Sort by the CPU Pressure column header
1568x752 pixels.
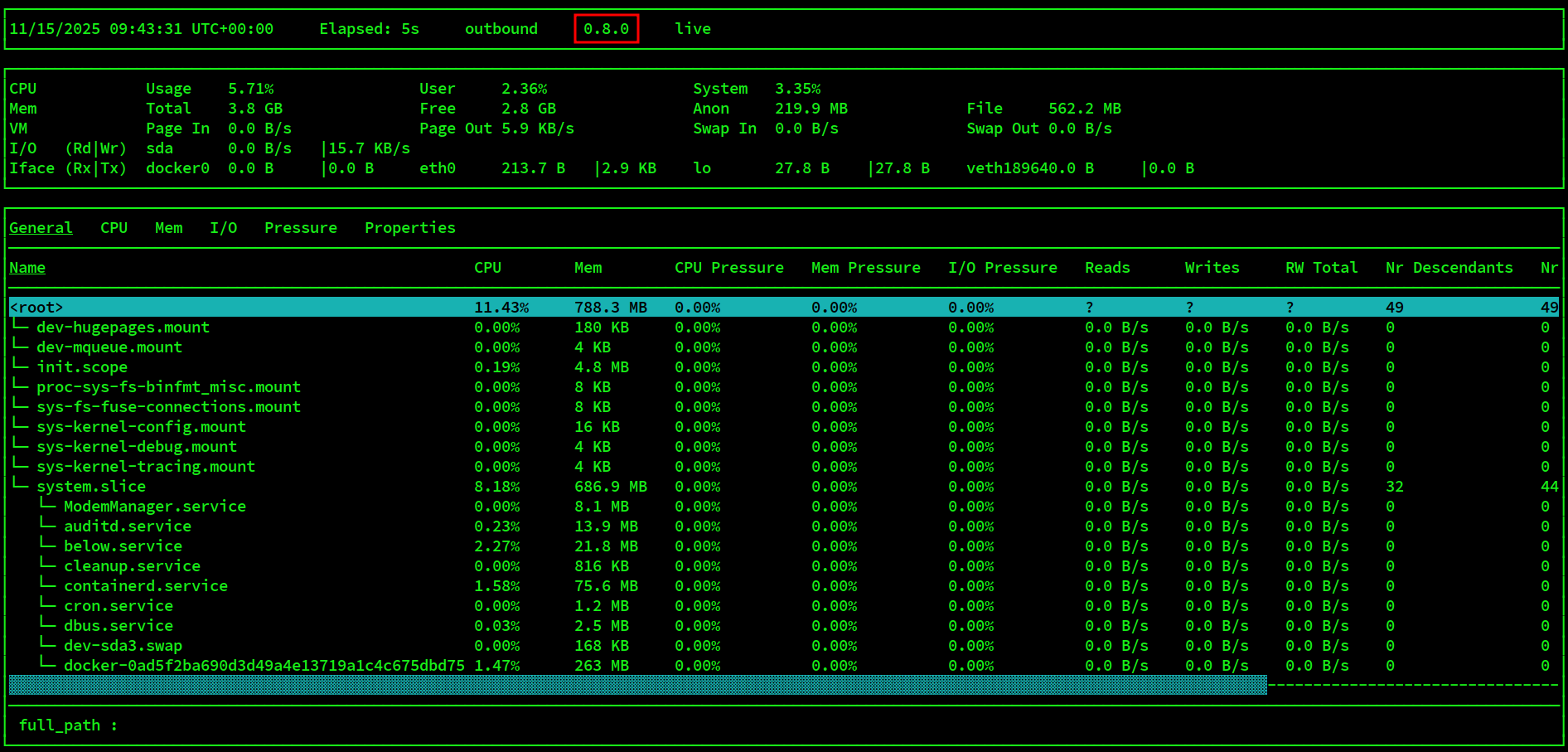pyautogui.click(x=728, y=268)
